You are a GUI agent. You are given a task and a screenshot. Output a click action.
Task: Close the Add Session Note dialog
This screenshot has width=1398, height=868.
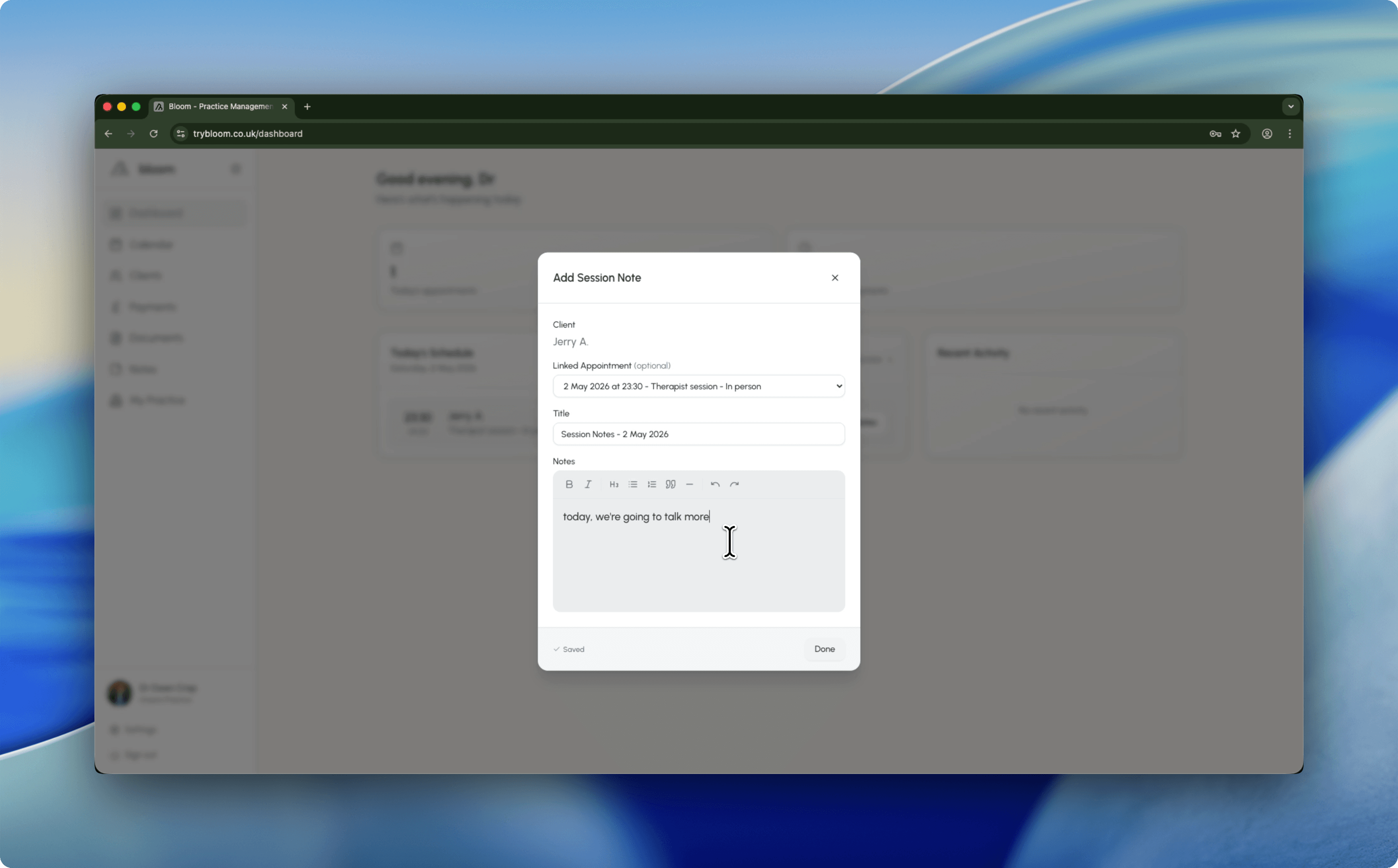pyautogui.click(x=835, y=278)
